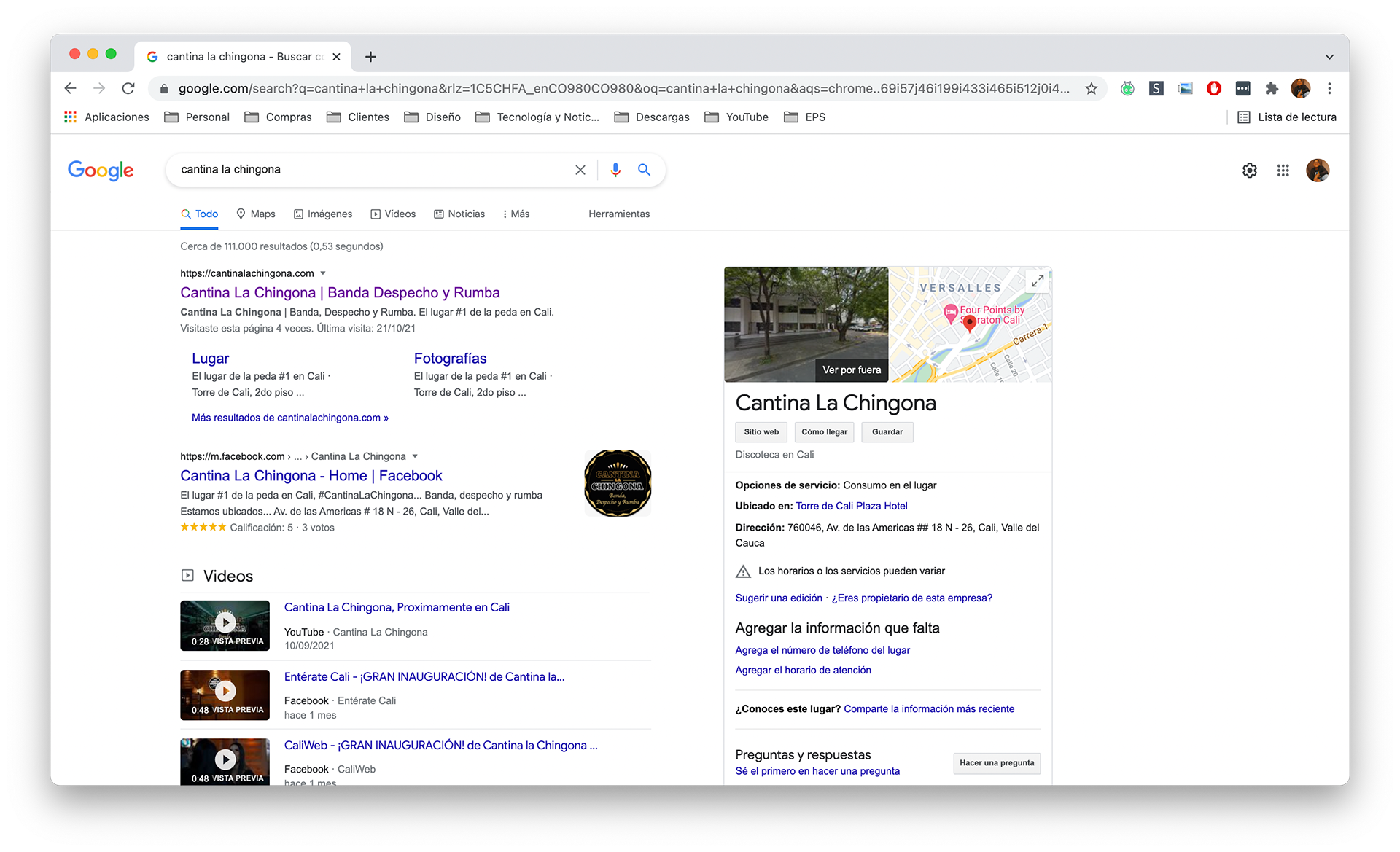Open Más resultados de cantinalachingona.com
The image size is (1400, 852).
(x=289, y=418)
